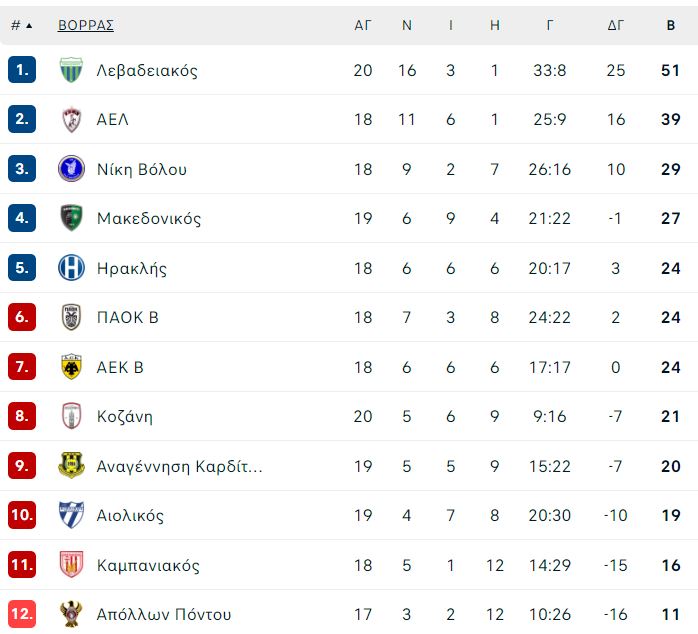Open the Νίκη Βόλου blue logo
698x634 pixels.
[x=71, y=169]
